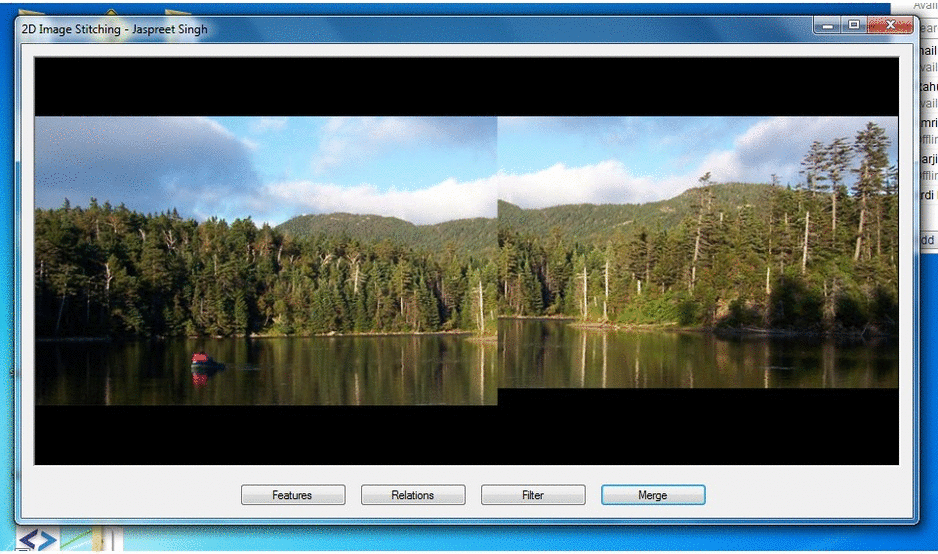Maximize the 2D Image Stitching window
Viewport: 938px width, 554px height.
click(x=854, y=25)
